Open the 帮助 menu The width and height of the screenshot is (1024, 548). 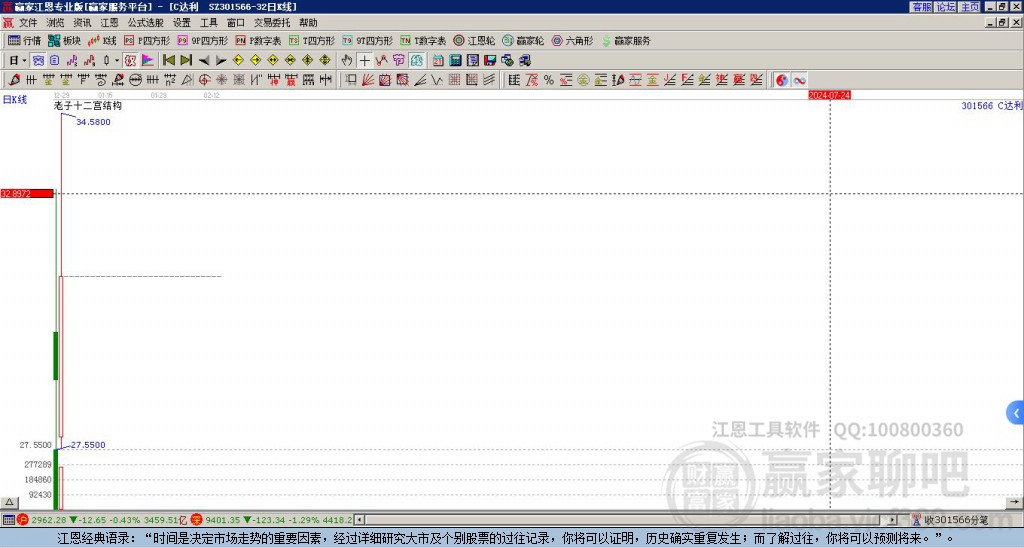pyautogui.click(x=308, y=23)
